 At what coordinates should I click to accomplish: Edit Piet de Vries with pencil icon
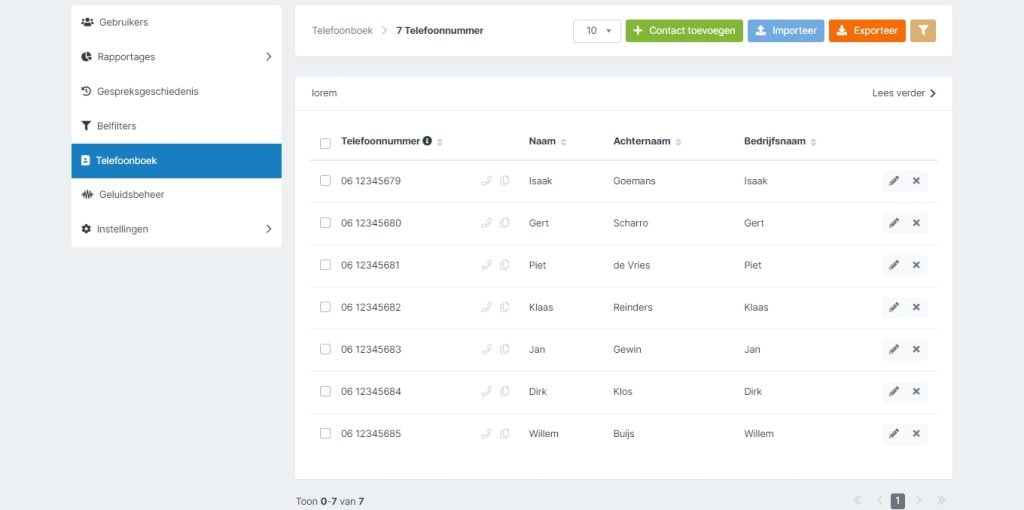894,265
